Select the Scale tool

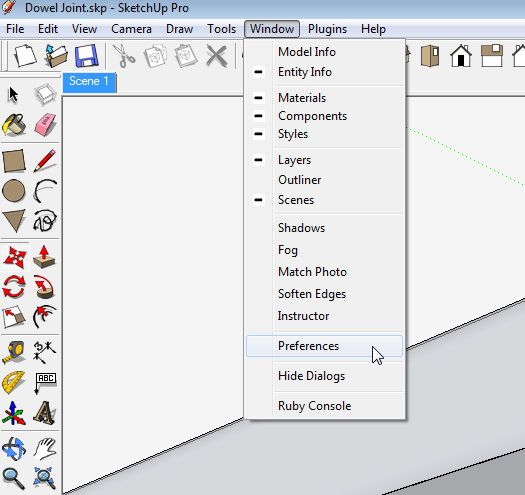click(x=14, y=316)
